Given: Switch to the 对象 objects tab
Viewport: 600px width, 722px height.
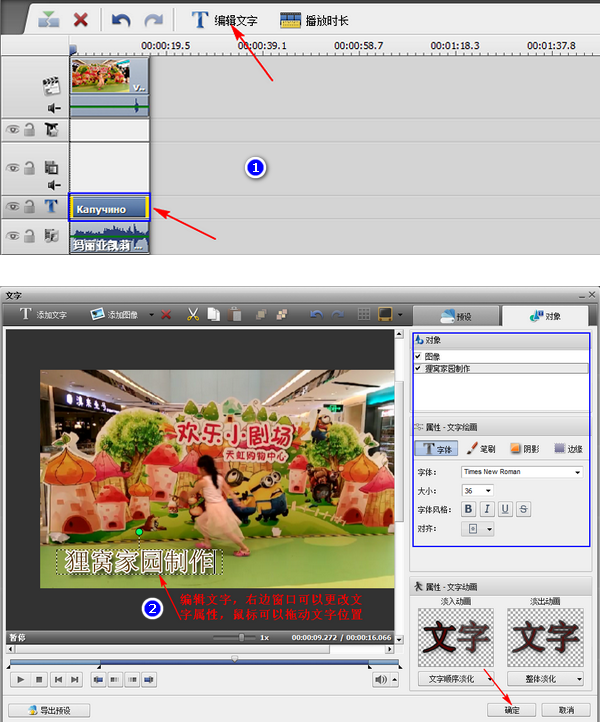Looking at the screenshot, I should click(545, 316).
